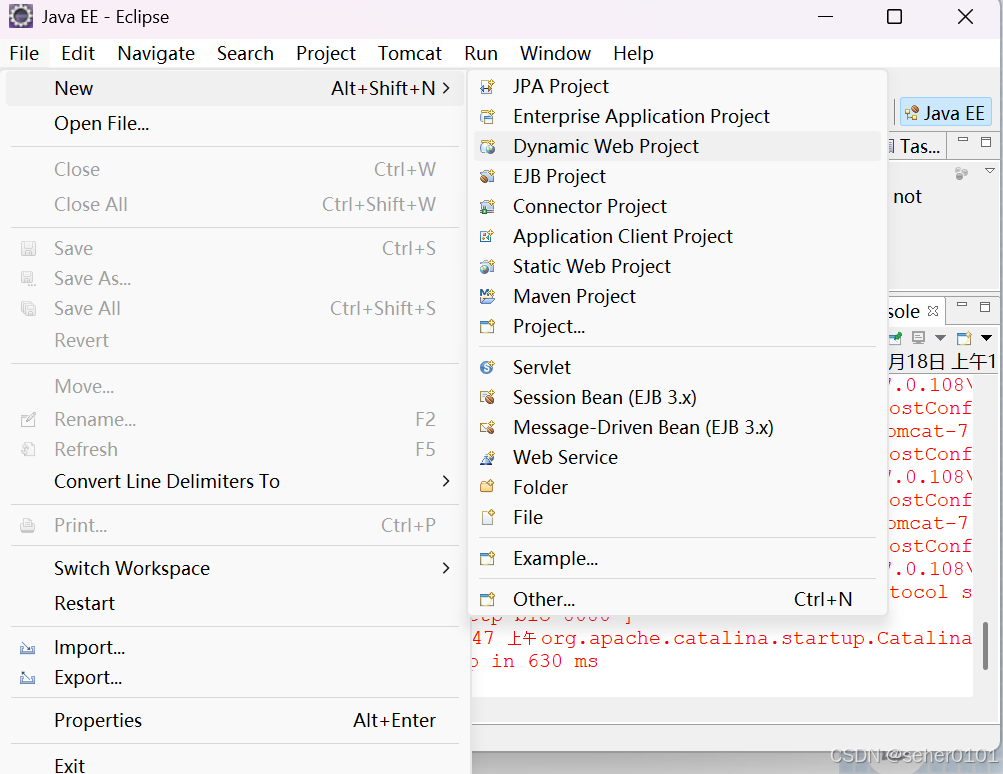Create a new File from submenu
Image resolution: width=1003 pixels, height=774 pixels.
[x=677, y=517]
